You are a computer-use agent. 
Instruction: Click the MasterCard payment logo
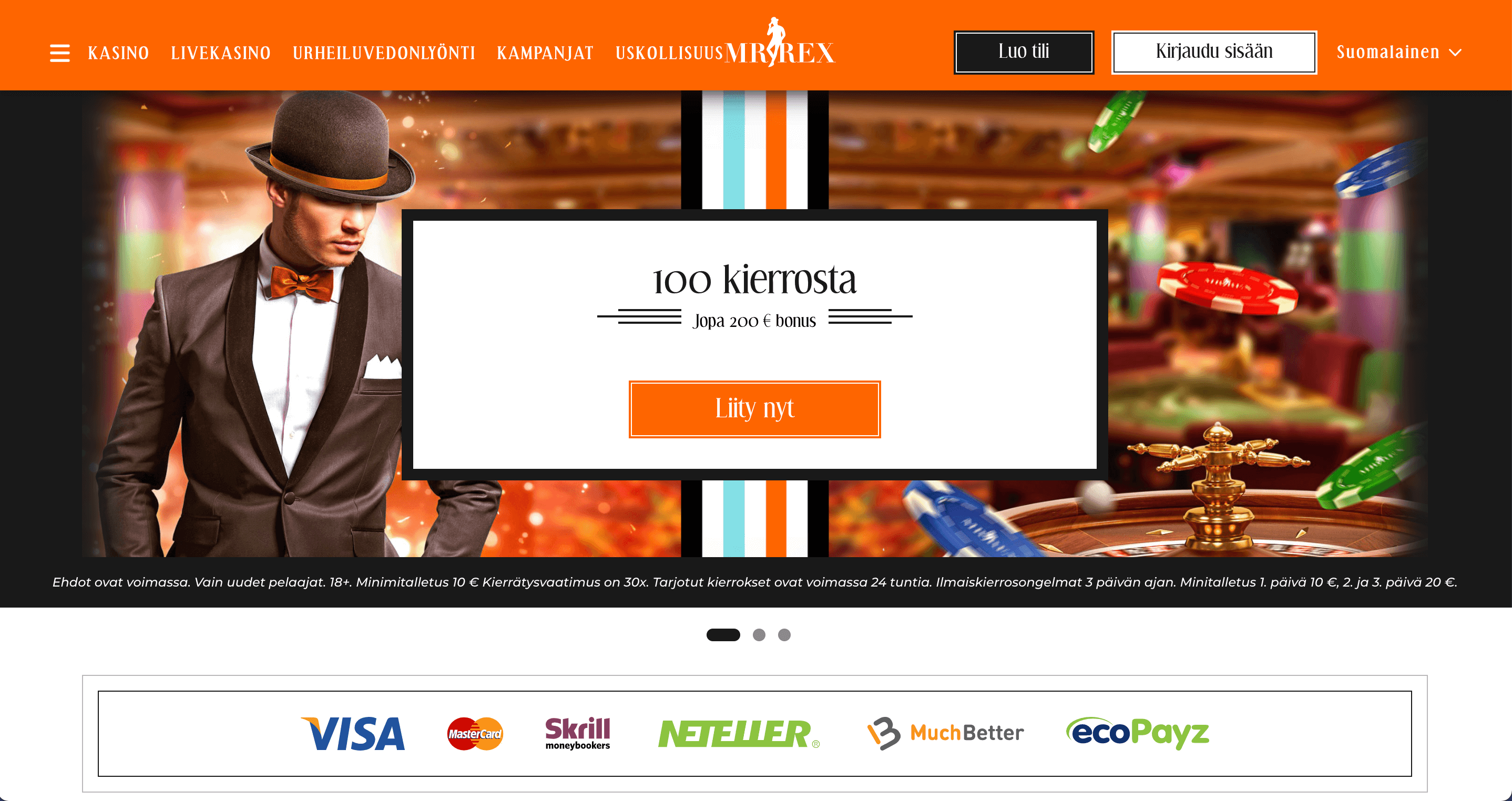point(475,734)
